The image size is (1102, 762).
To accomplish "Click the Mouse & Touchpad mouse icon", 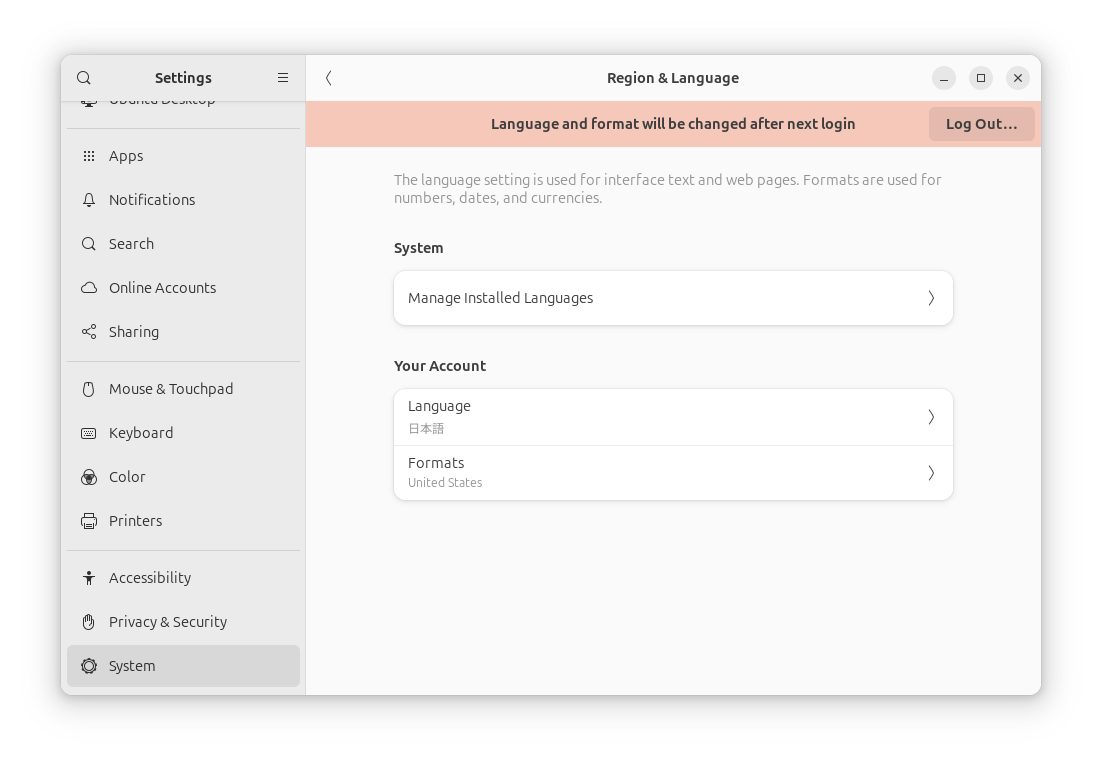I will [x=89, y=389].
